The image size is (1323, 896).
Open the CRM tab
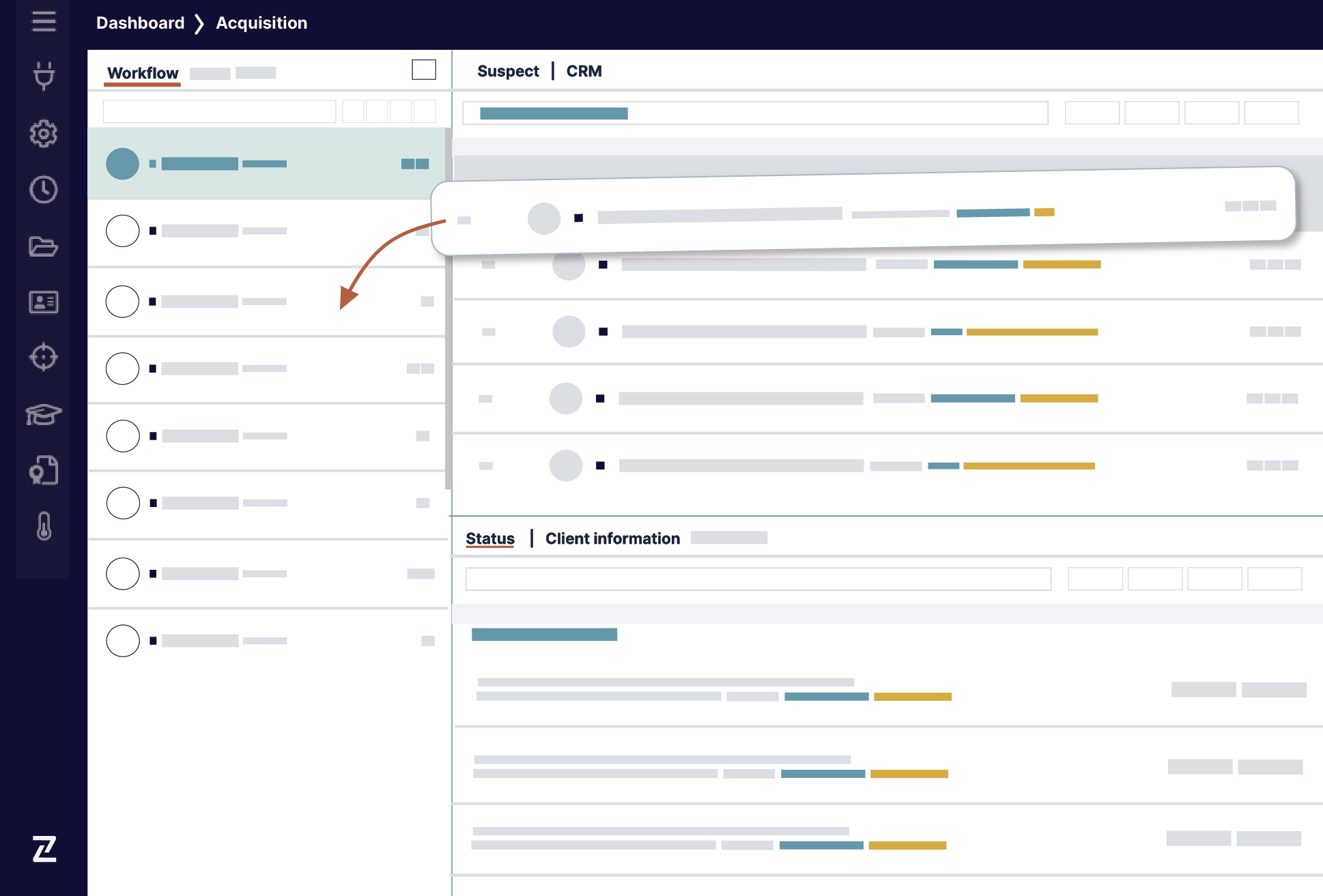click(584, 71)
